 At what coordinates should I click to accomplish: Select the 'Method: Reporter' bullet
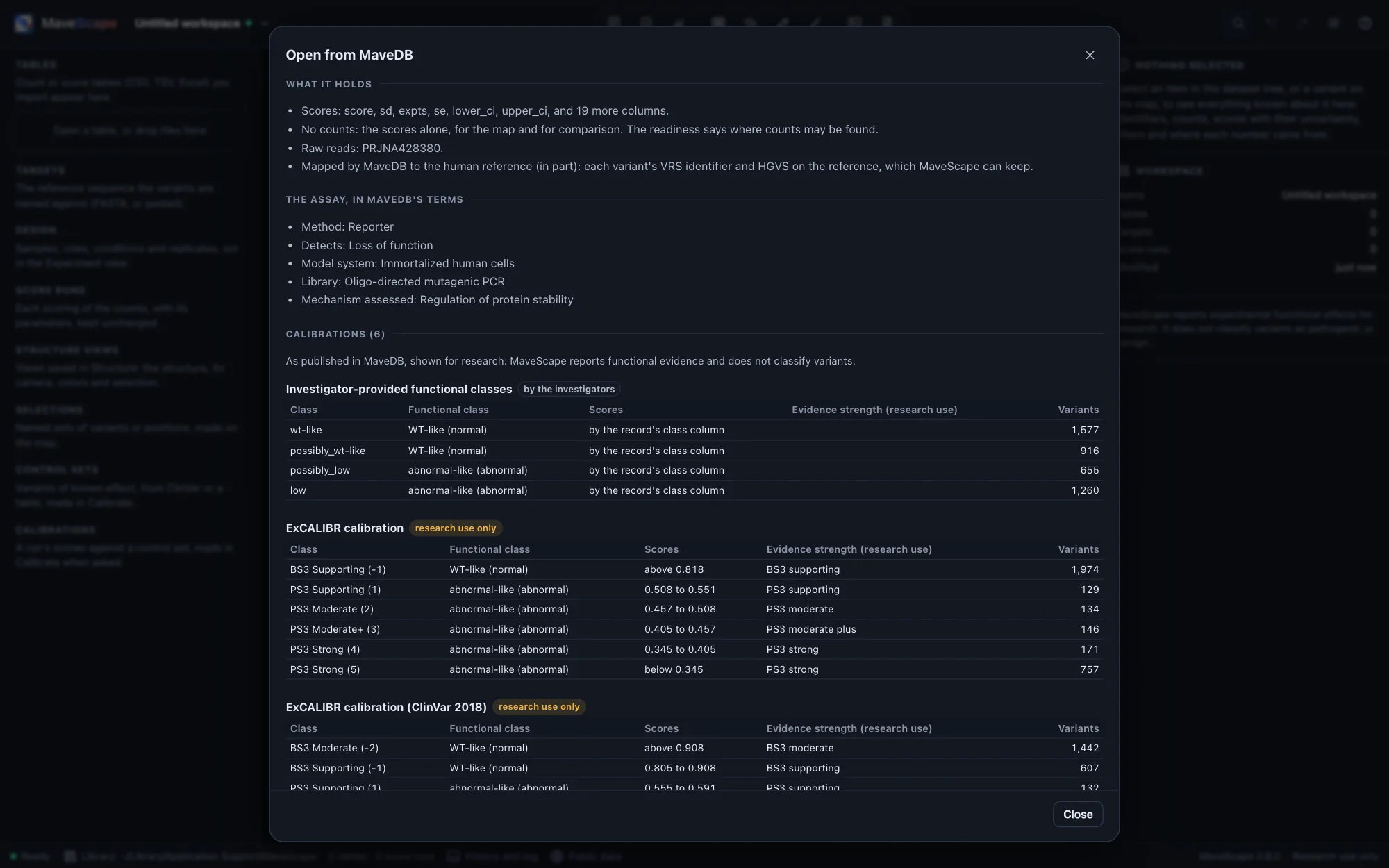click(347, 226)
